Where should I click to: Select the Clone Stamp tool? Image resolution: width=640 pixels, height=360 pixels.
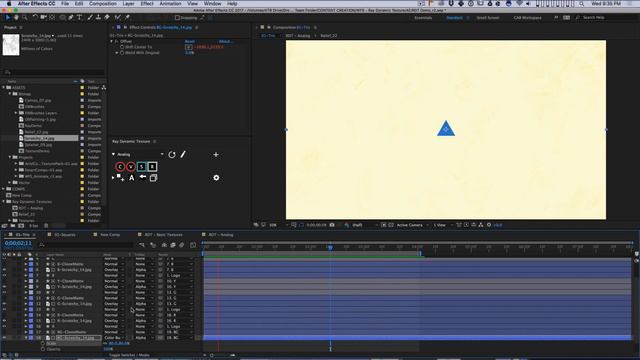(x=98, y=18)
